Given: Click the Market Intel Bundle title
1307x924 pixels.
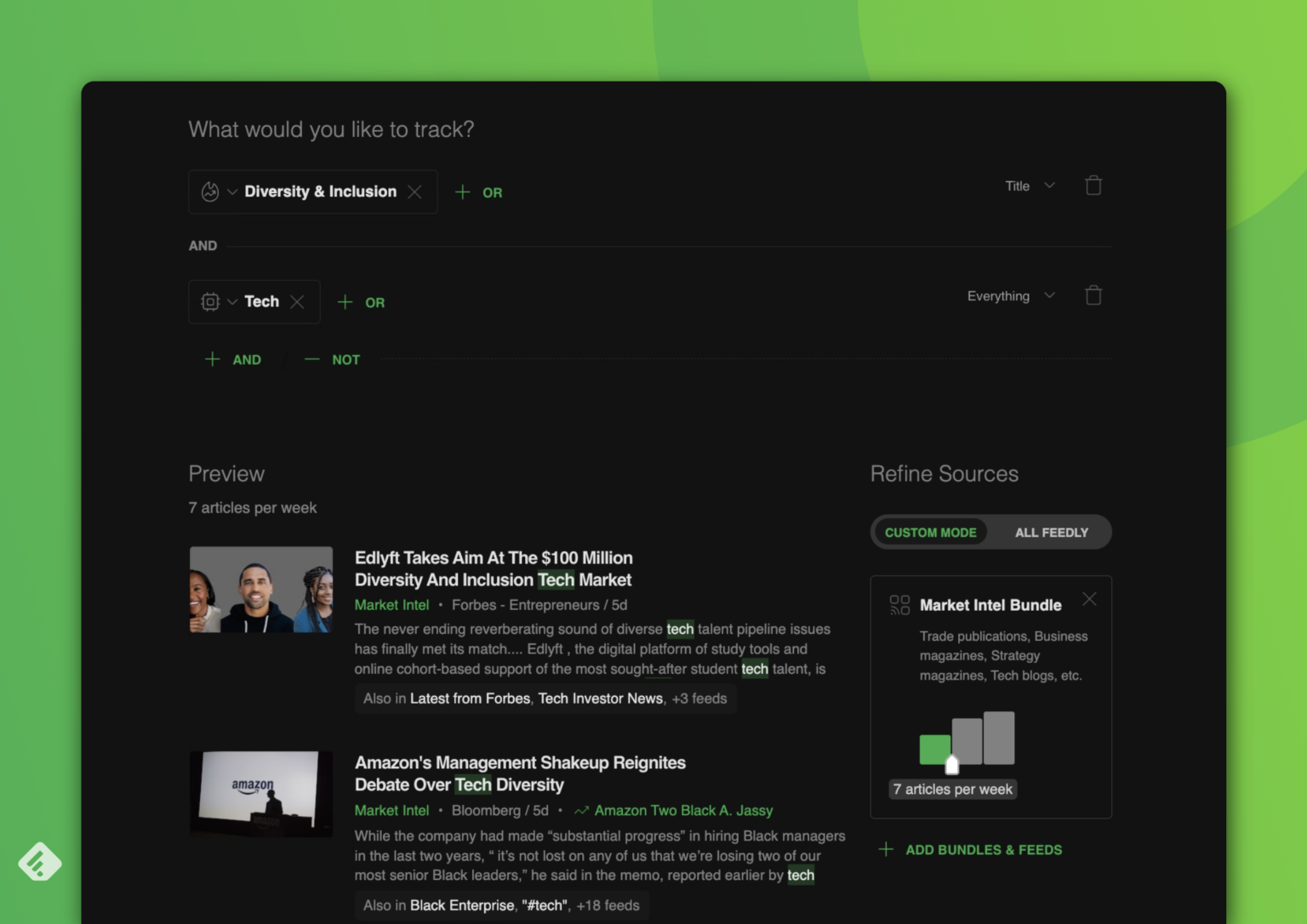Looking at the screenshot, I should (990, 605).
